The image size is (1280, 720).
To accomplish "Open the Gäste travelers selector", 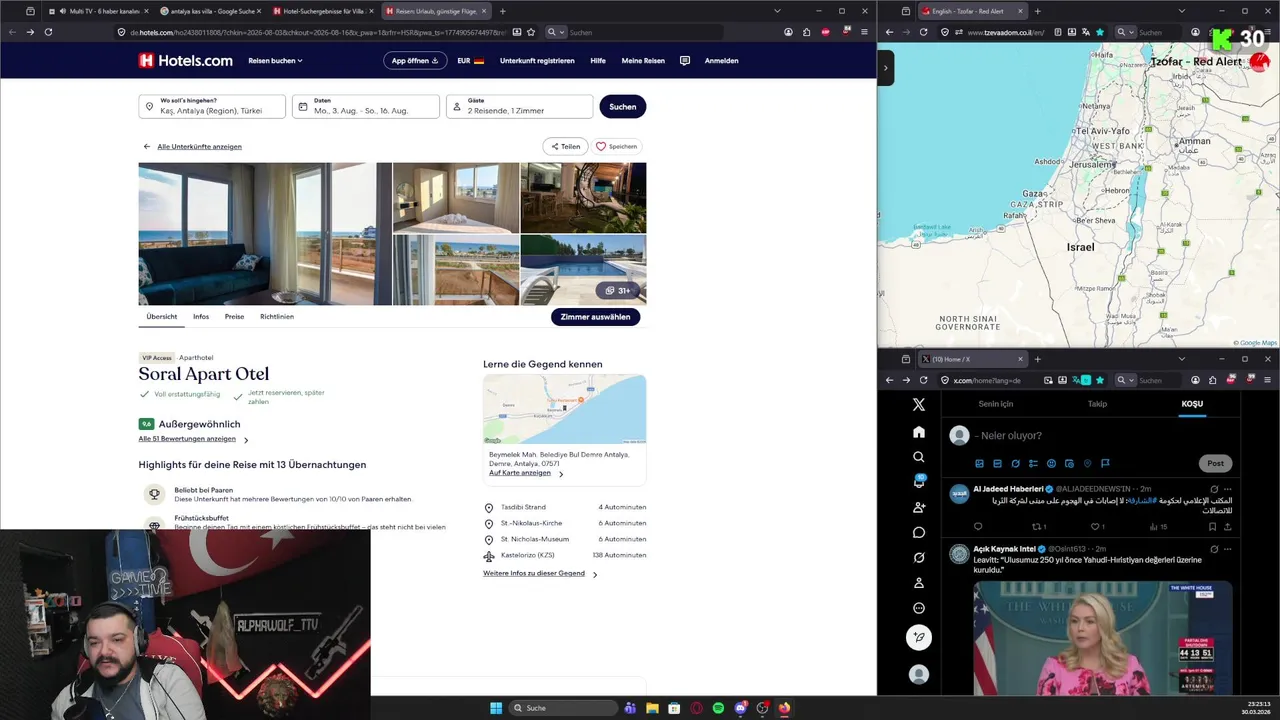I will click(x=519, y=106).
